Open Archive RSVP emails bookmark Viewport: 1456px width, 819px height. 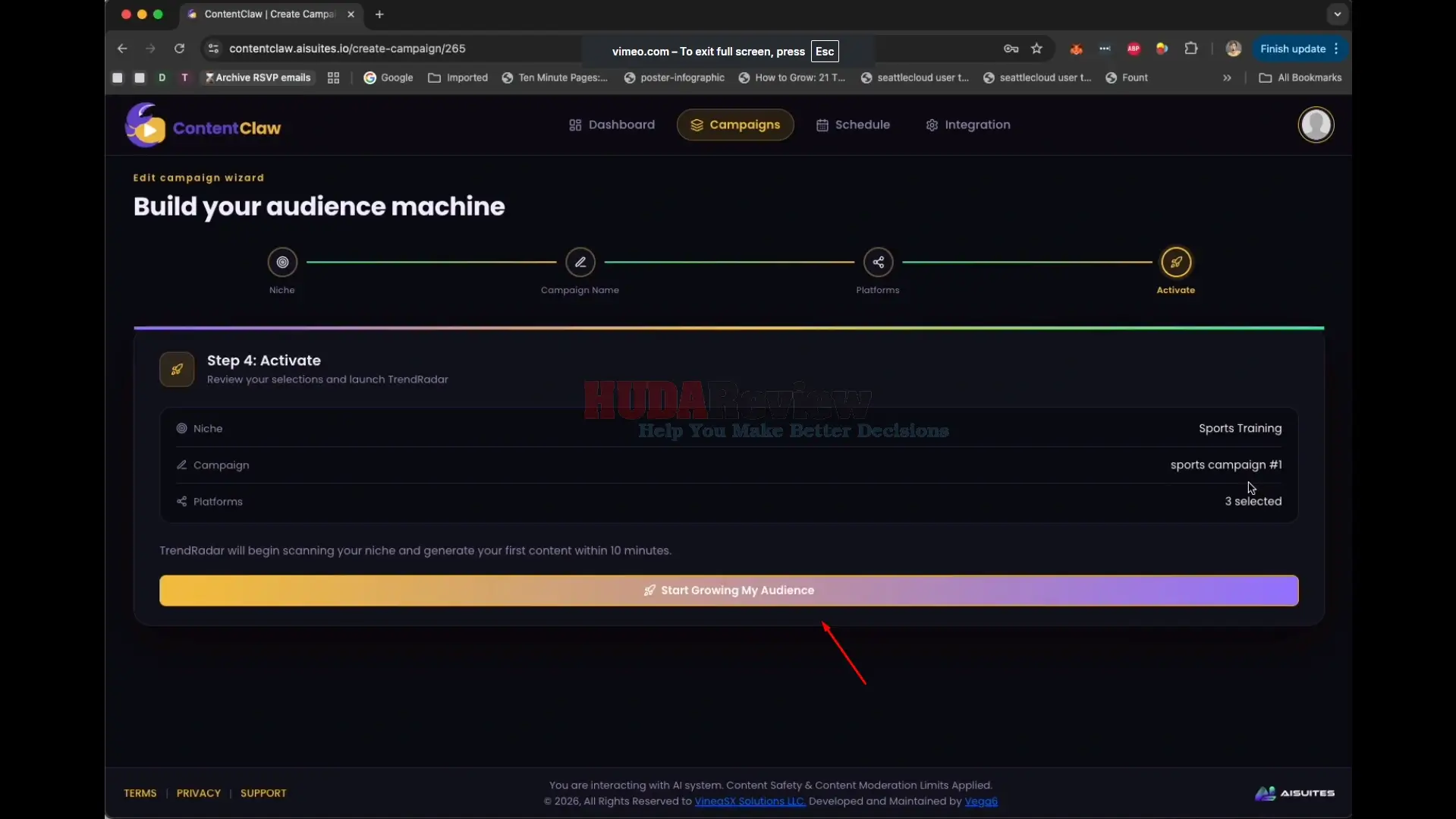(x=258, y=77)
